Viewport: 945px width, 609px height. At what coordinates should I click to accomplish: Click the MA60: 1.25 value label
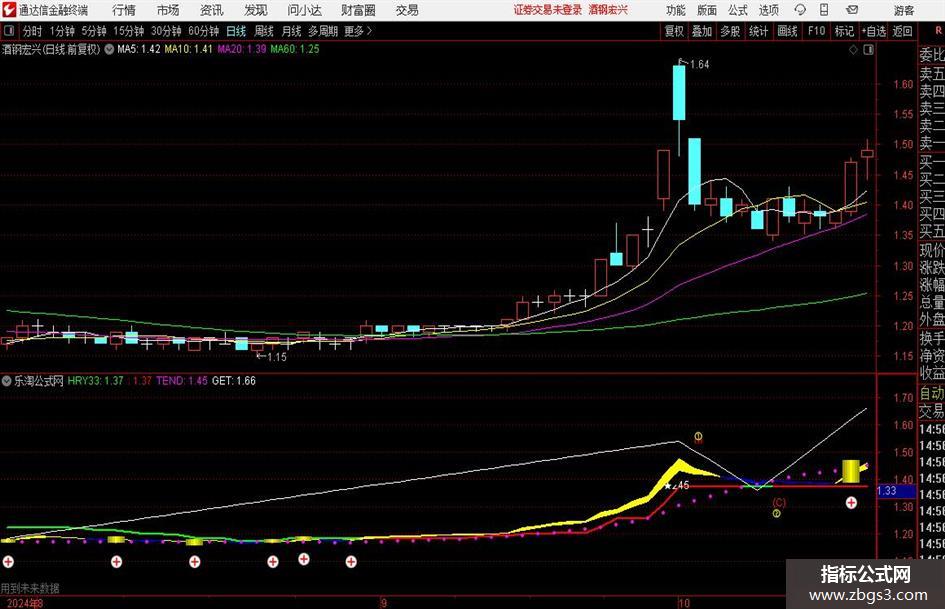point(295,49)
